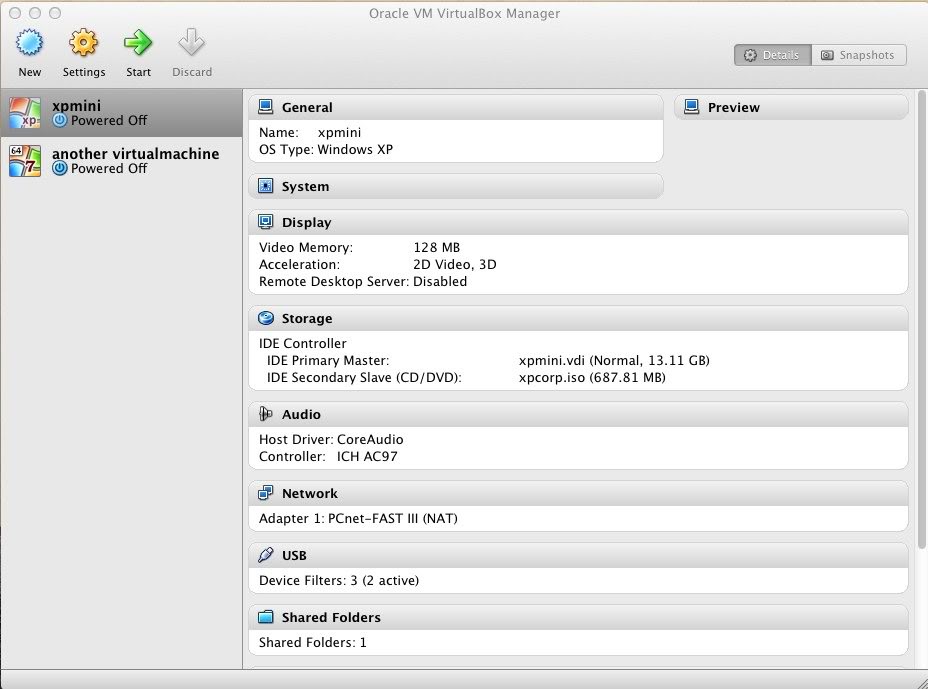Screen dimensions: 928x689
Task: Click 'Adapter 1: PCnet-FAST III (NAT)'
Action: (x=358, y=518)
